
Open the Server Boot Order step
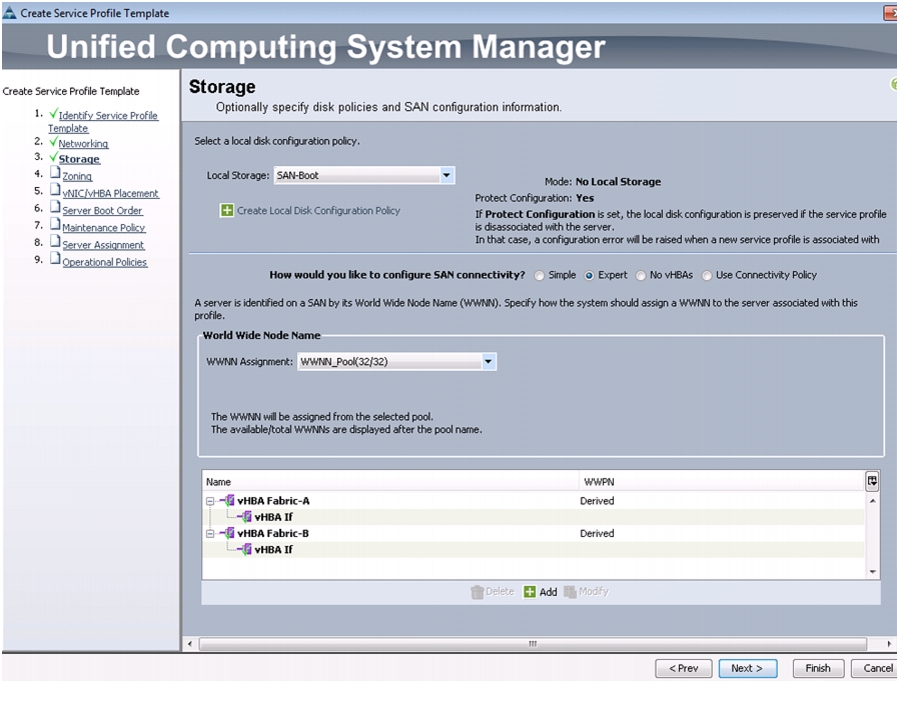[x=102, y=210]
